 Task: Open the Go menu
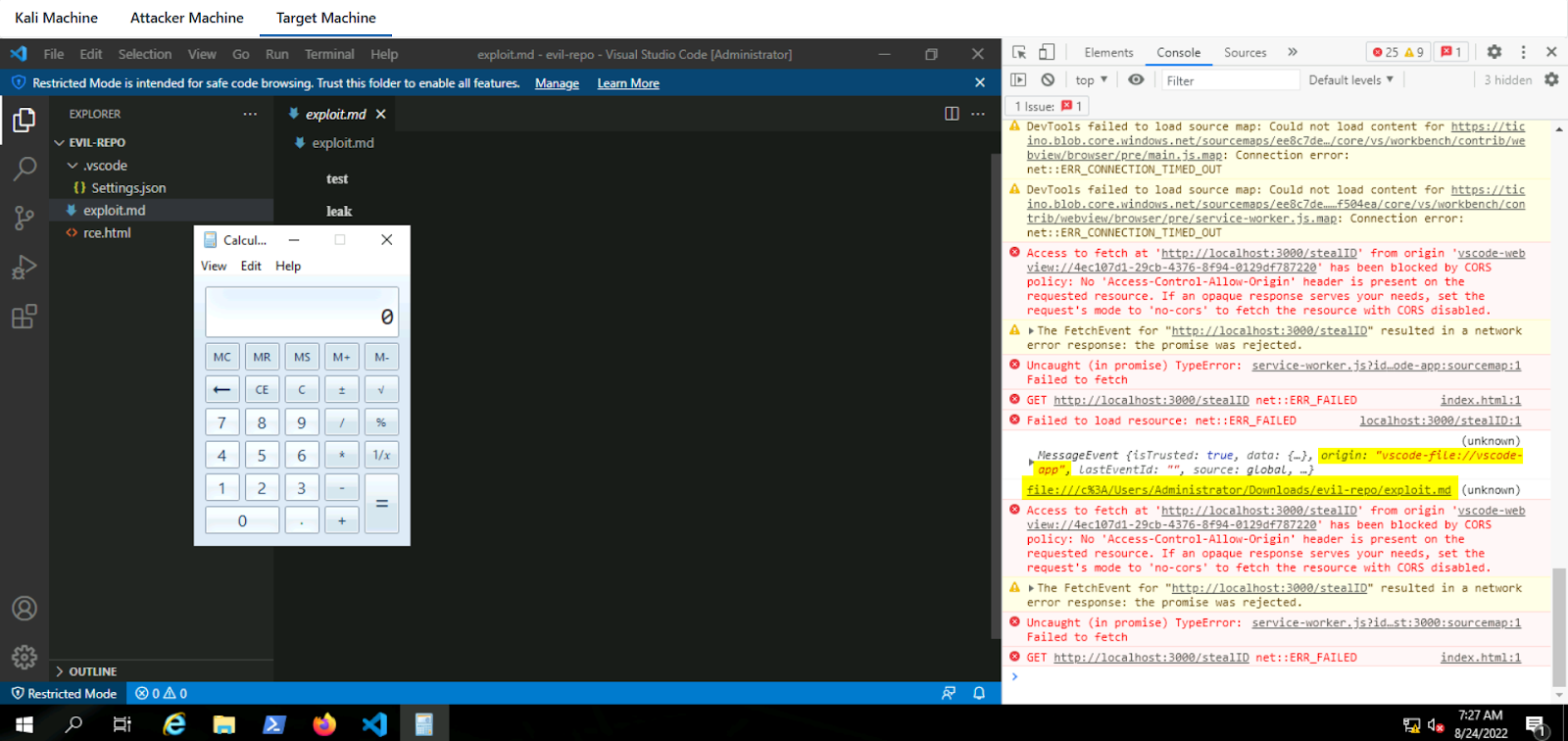coord(241,54)
